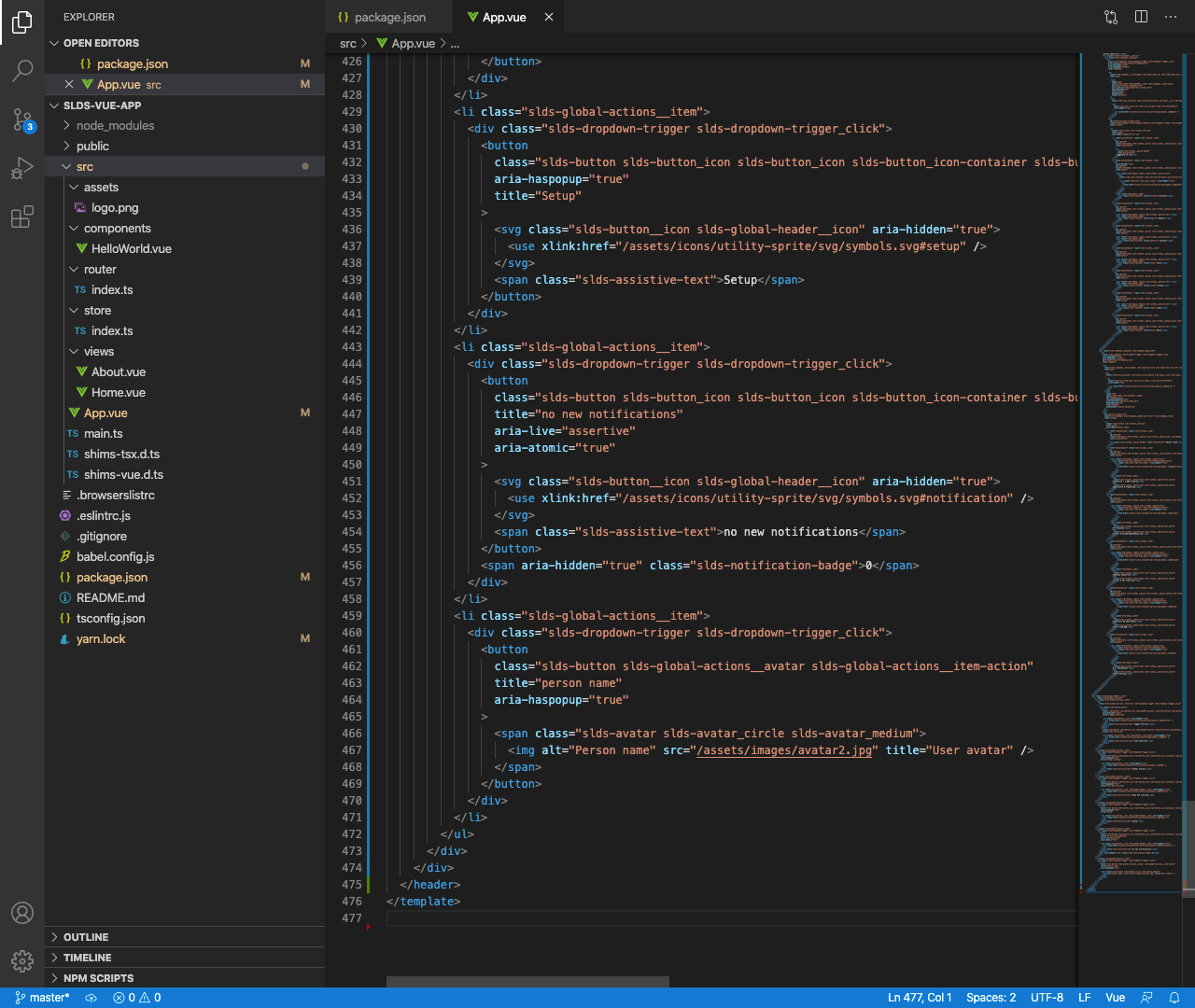The height and width of the screenshot is (1008, 1195).
Task: Collapse the components folder
Action: (x=117, y=228)
